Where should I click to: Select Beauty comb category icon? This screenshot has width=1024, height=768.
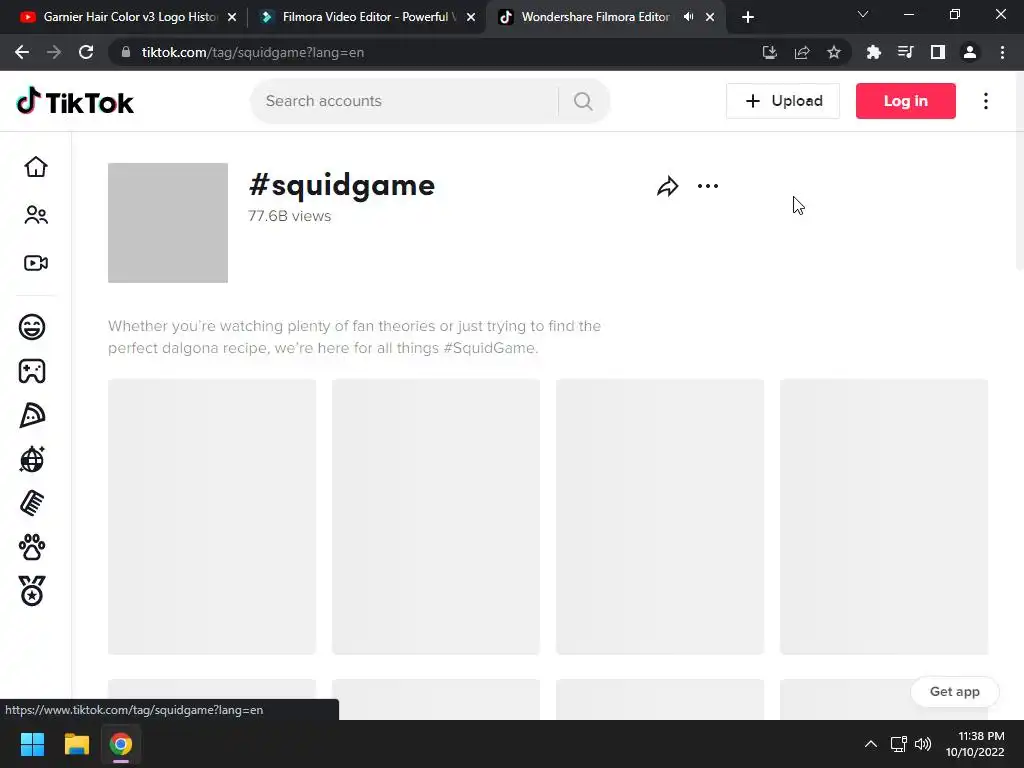32,503
